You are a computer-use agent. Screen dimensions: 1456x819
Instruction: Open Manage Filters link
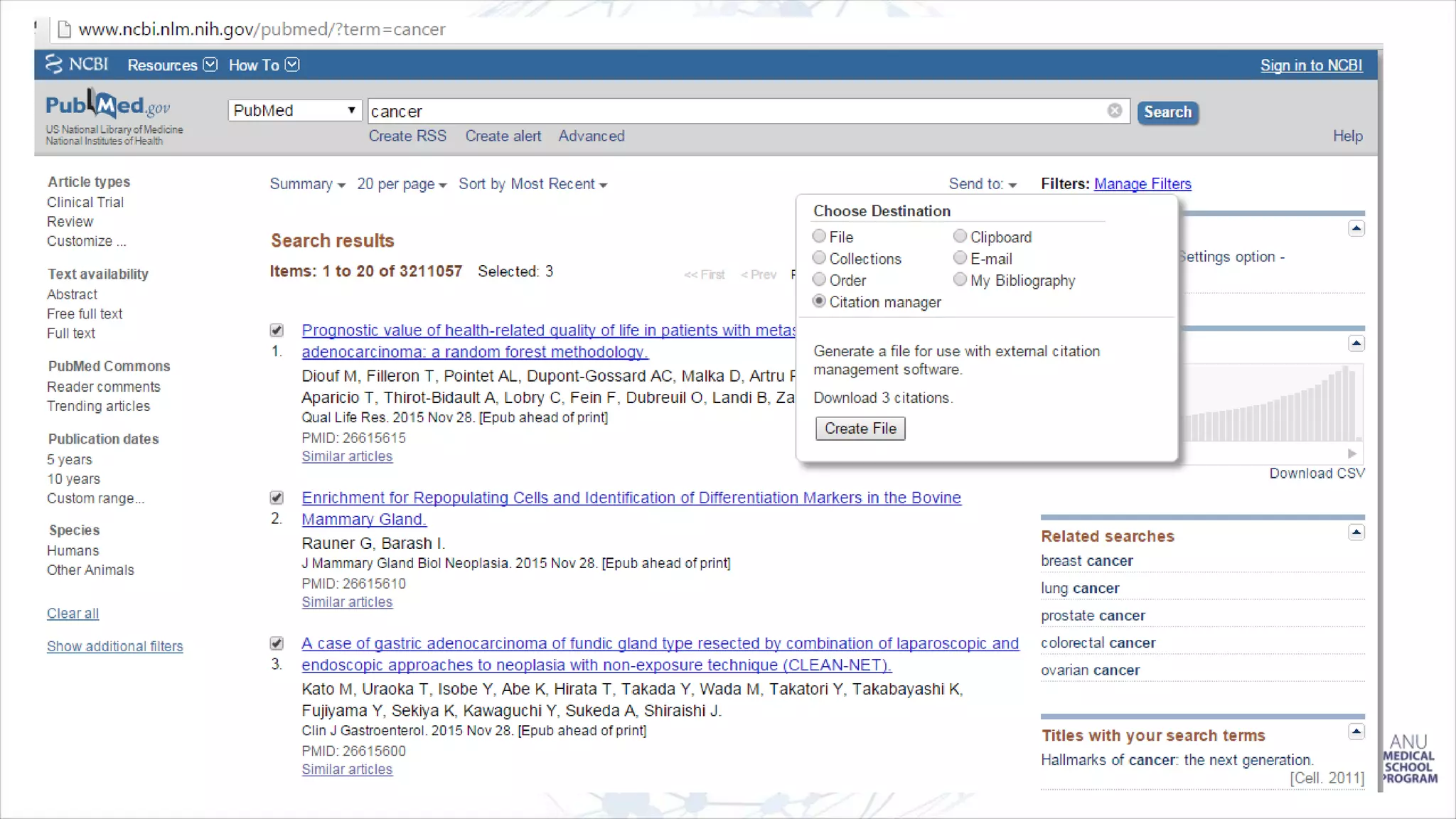click(x=1142, y=184)
